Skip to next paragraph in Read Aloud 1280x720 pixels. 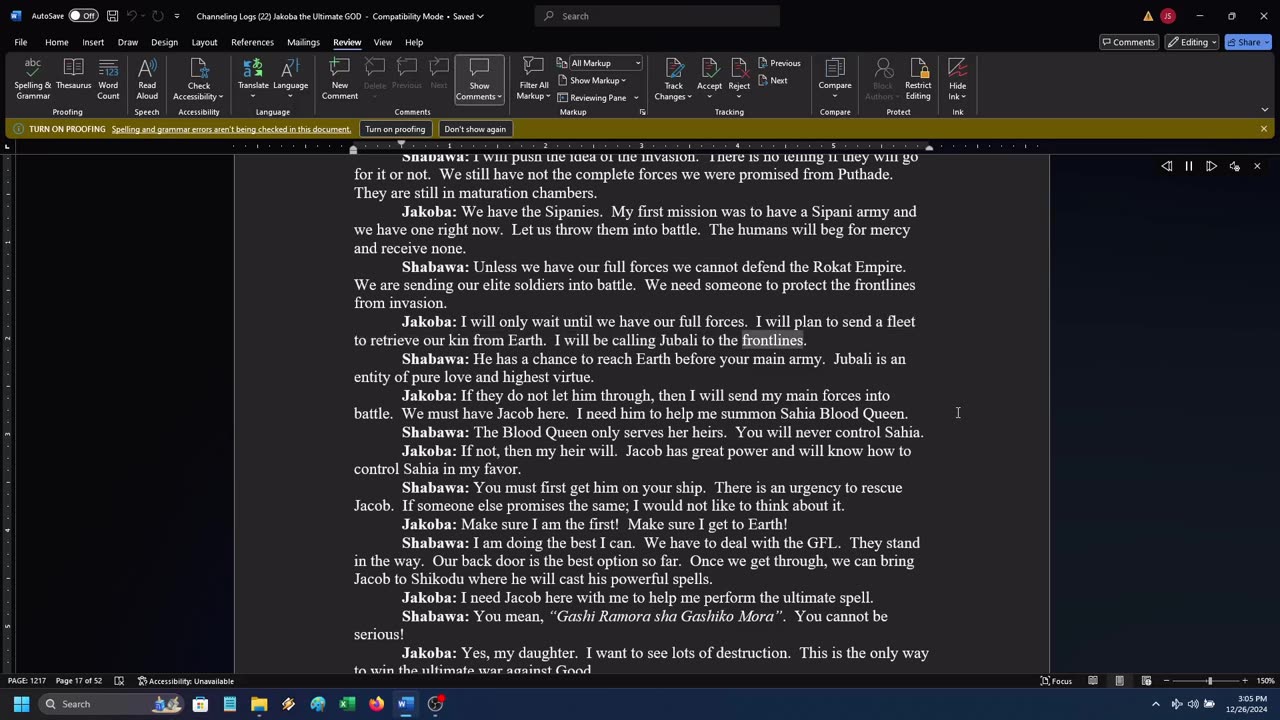[x=1211, y=166]
